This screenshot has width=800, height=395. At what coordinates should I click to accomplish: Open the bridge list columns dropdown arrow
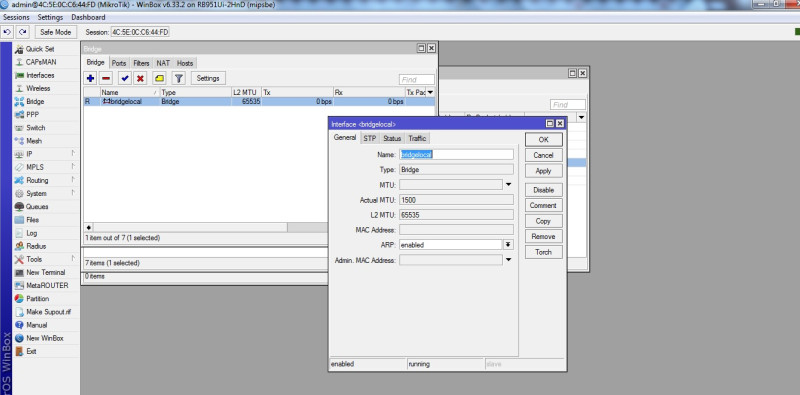(x=430, y=92)
